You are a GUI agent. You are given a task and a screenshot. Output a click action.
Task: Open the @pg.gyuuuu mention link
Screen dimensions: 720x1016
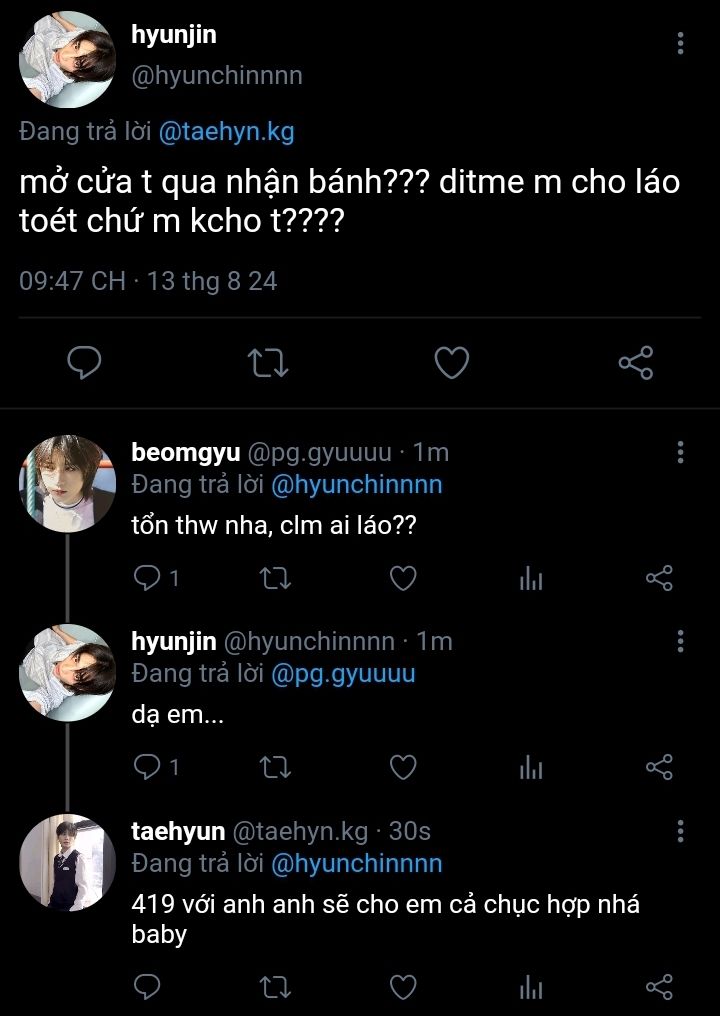coord(342,674)
